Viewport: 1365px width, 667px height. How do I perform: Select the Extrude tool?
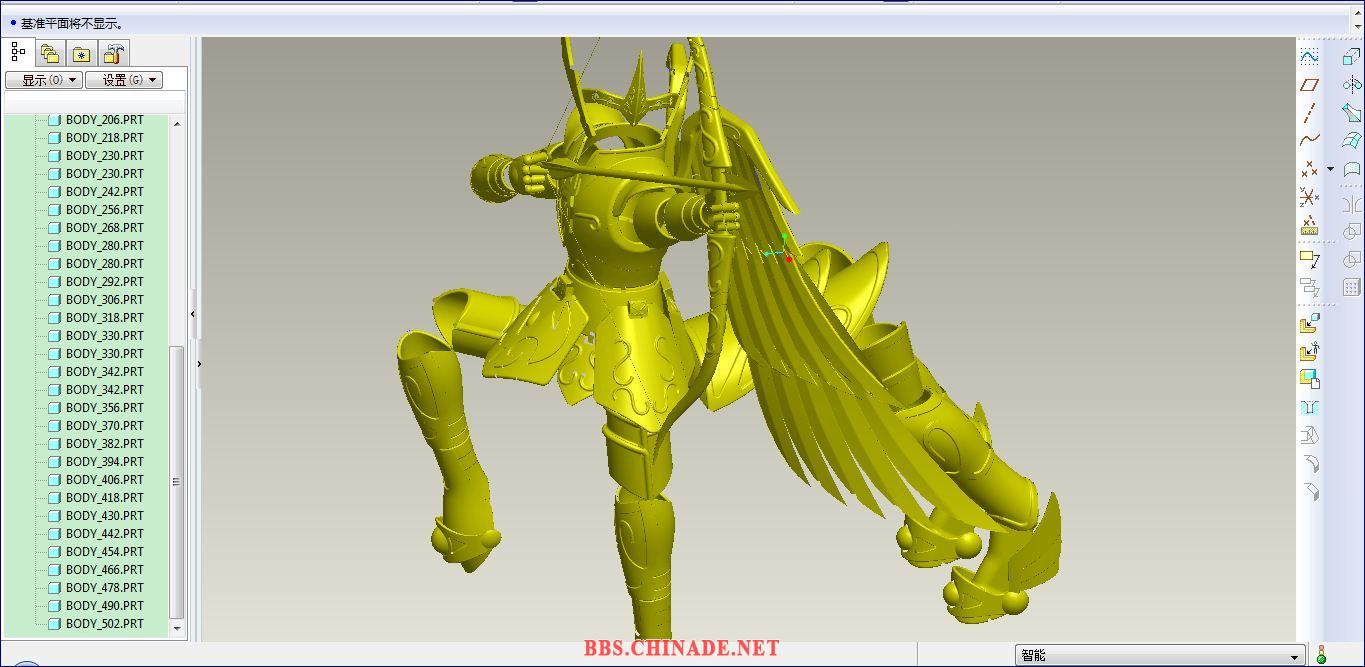(x=1351, y=56)
